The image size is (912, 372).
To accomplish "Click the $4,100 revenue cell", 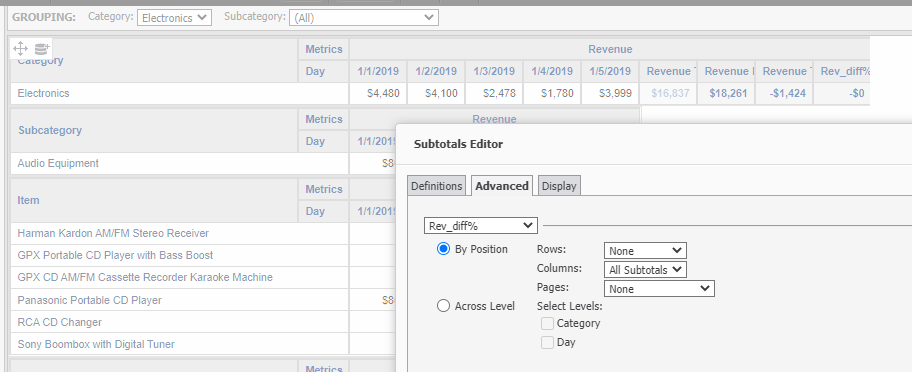I will 436,94.
